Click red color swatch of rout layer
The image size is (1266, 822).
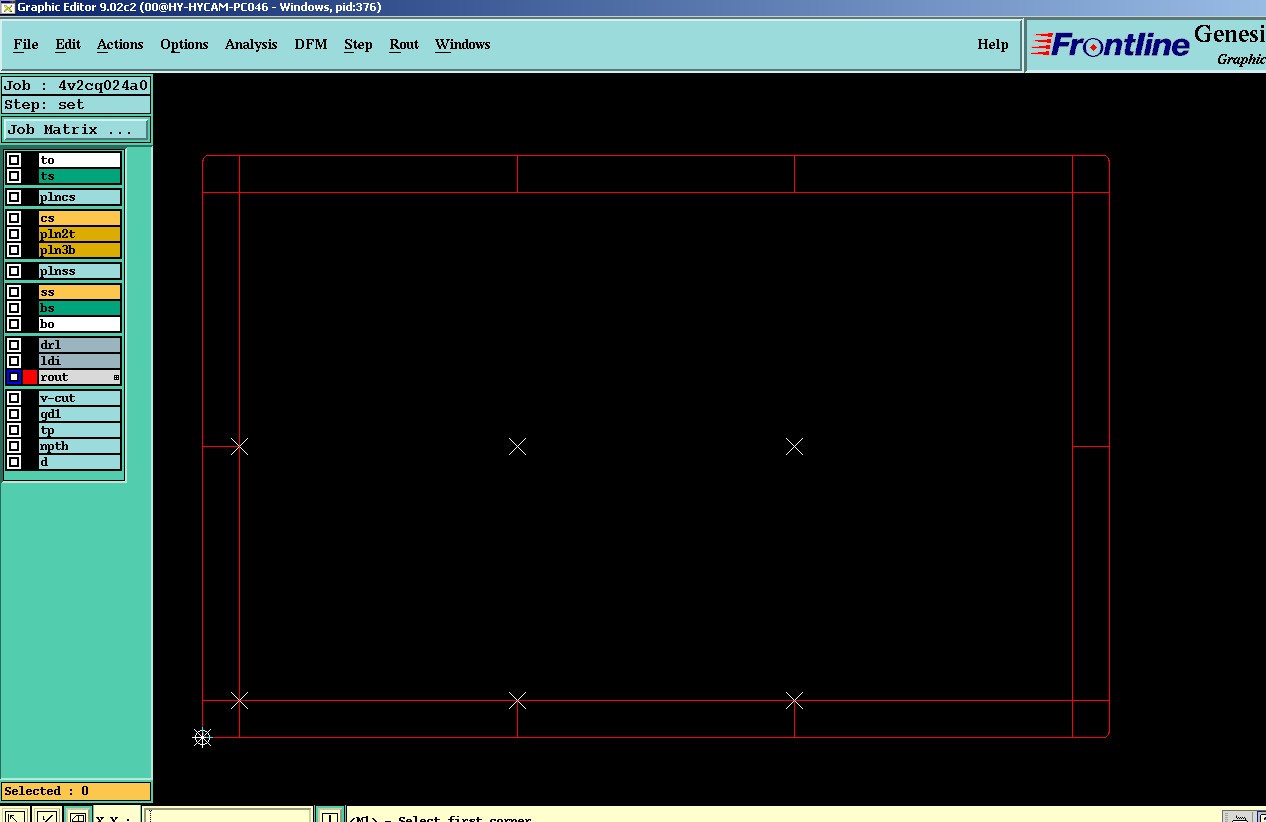[30, 377]
